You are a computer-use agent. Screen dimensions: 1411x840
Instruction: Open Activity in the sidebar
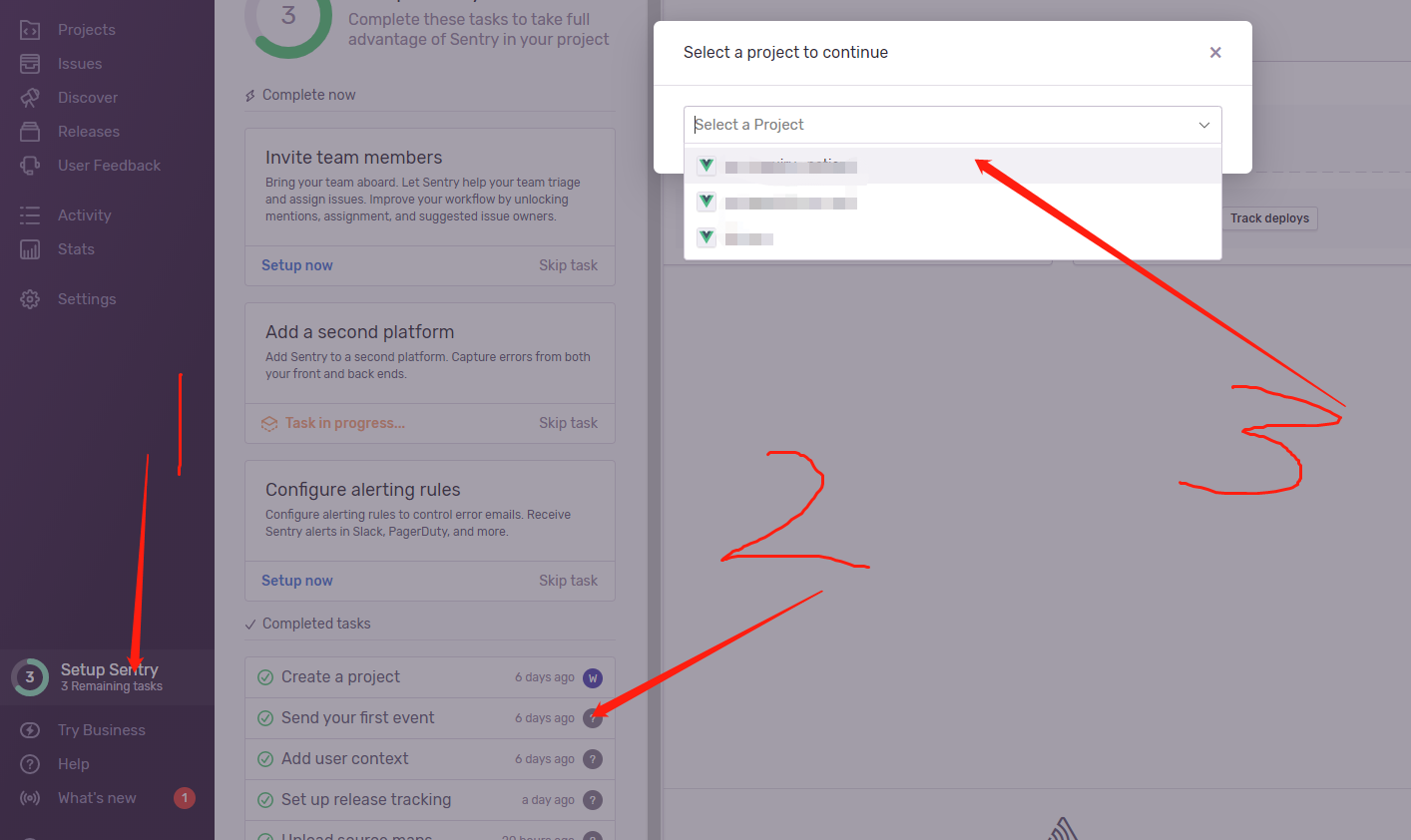(x=85, y=215)
